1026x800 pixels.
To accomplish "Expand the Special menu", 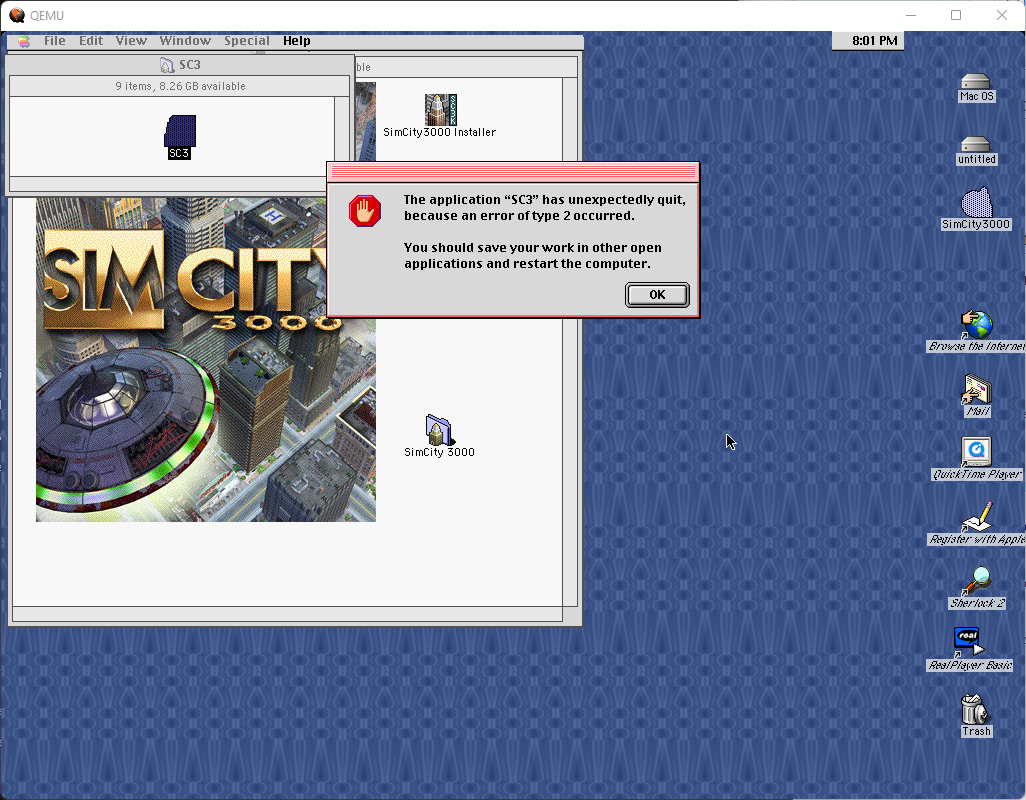I will (x=246, y=41).
